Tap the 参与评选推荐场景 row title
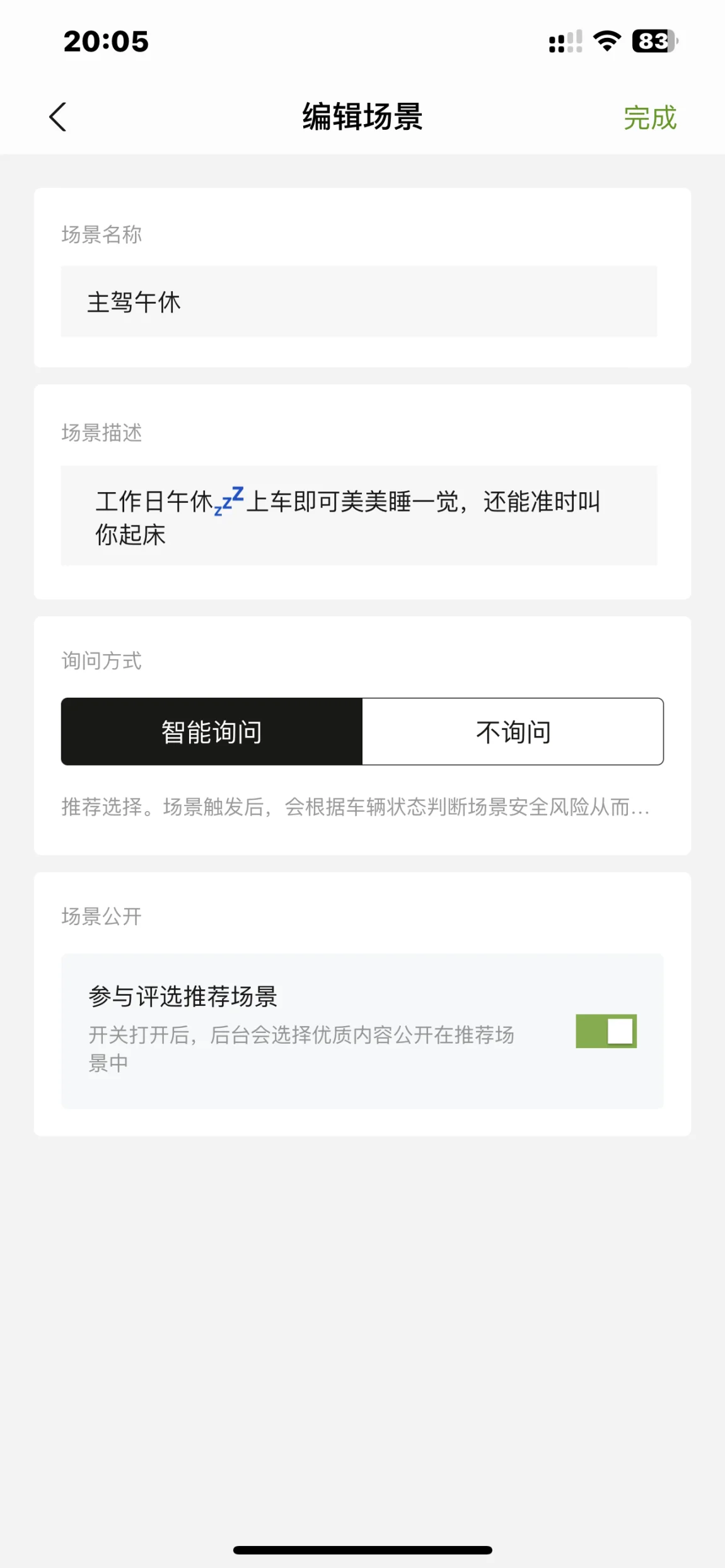Screen dimensions: 725x1568 [x=183, y=996]
